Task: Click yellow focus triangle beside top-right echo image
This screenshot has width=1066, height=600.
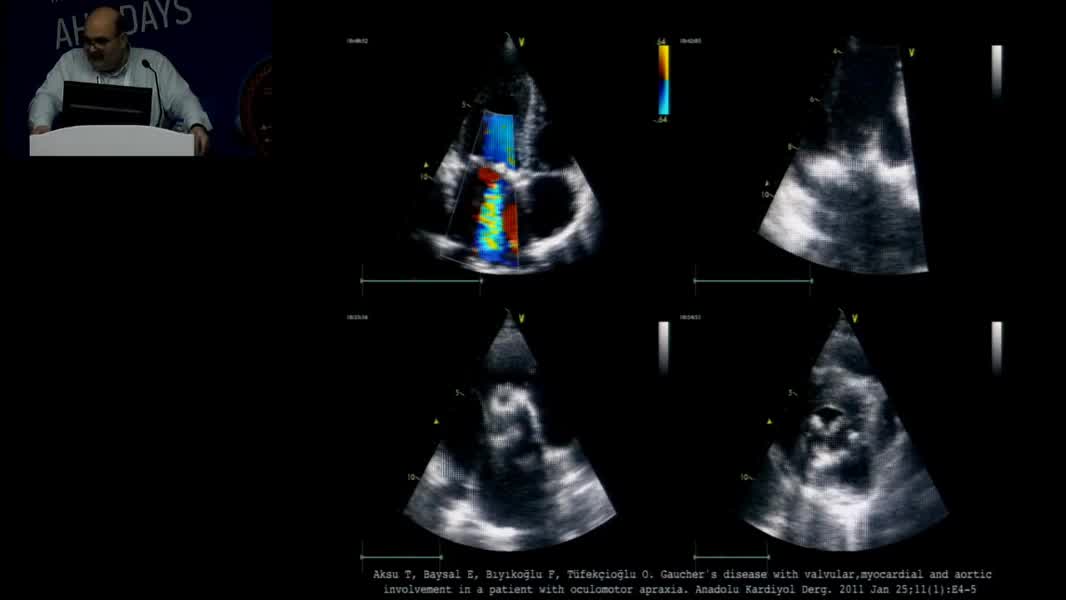Action: tap(766, 182)
